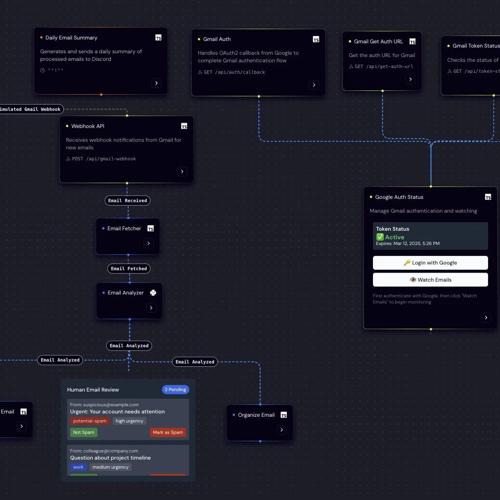This screenshot has height=500, width=500.
Task: Click TypeScript icon on Gmail Auth node
Action: 316,39
